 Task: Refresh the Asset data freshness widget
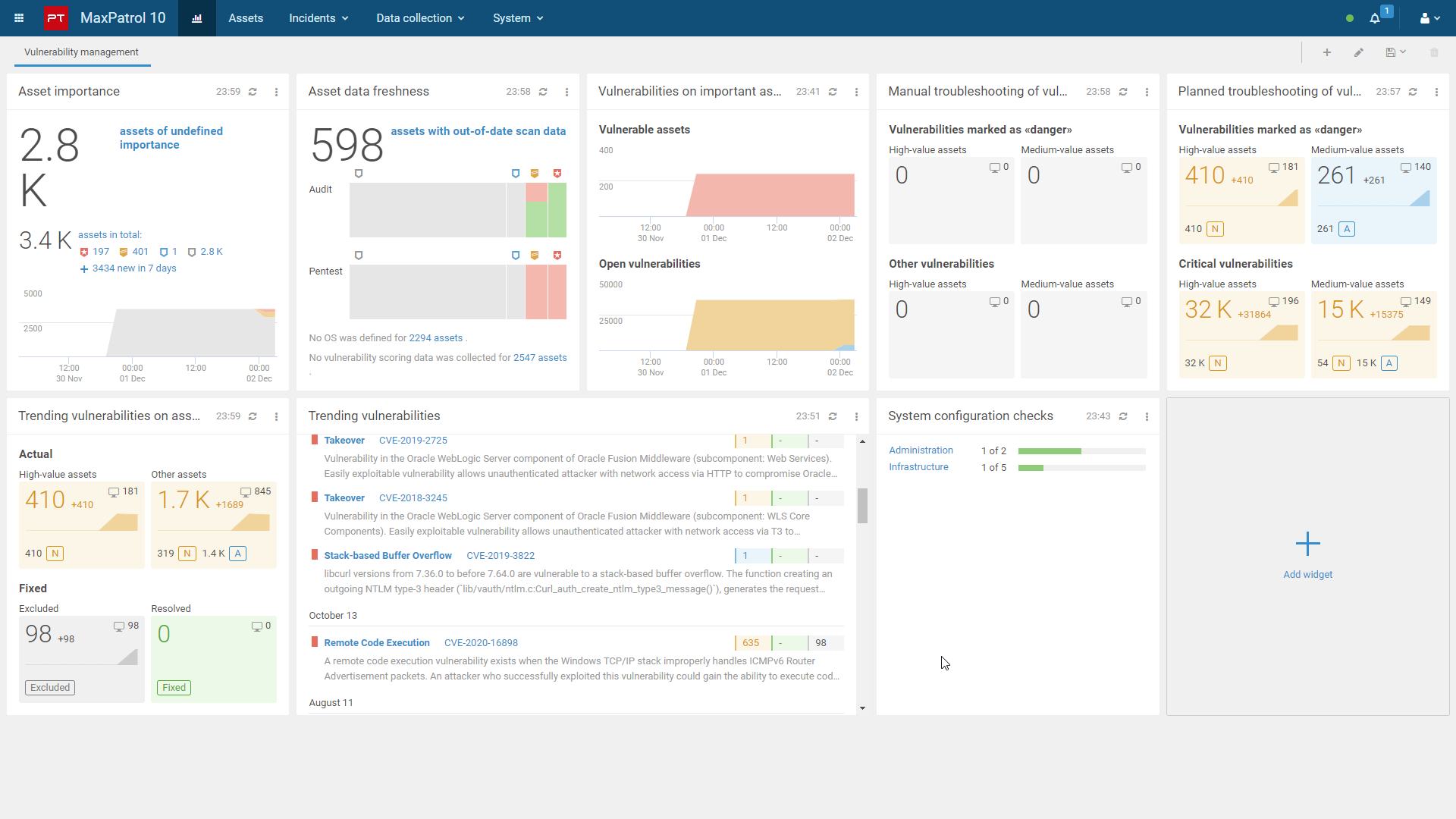543,92
